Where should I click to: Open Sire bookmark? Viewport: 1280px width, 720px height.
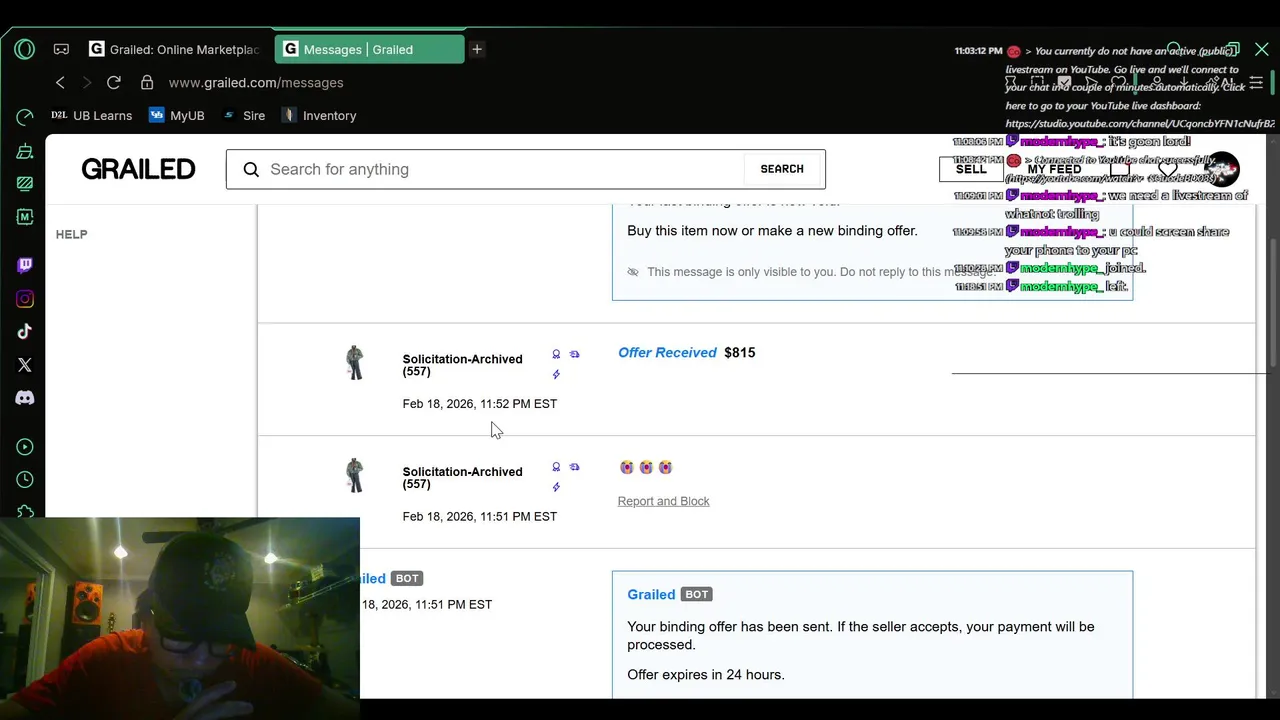click(x=244, y=115)
